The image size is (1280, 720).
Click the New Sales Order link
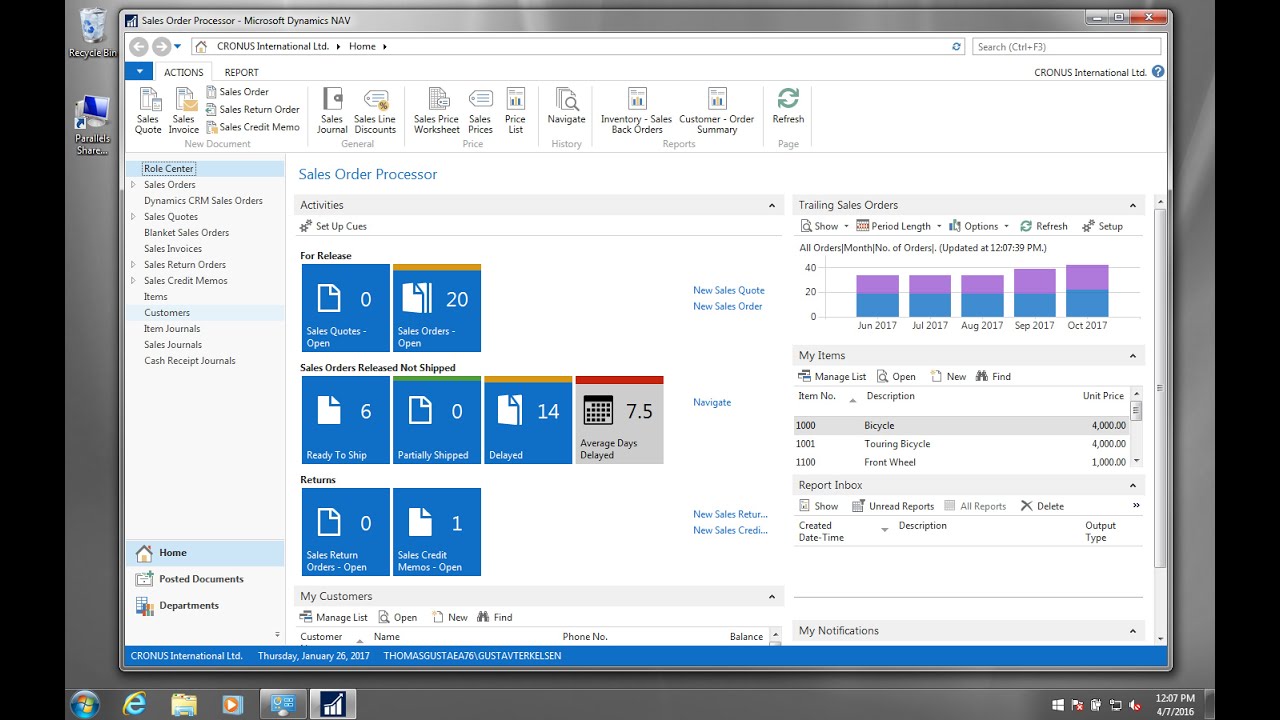pyautogui.click(x=728, y=307)
